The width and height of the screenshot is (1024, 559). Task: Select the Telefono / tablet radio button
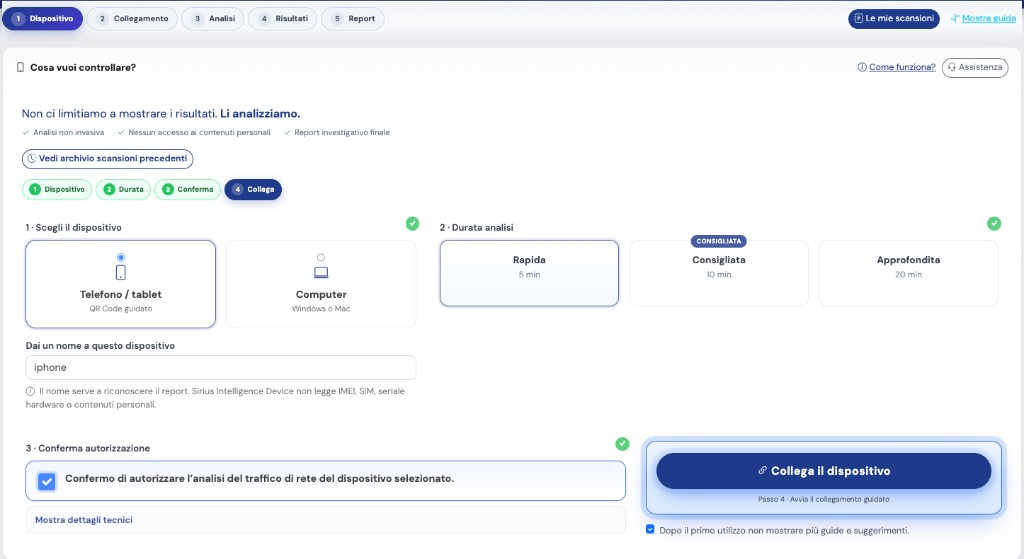point(121,257)
